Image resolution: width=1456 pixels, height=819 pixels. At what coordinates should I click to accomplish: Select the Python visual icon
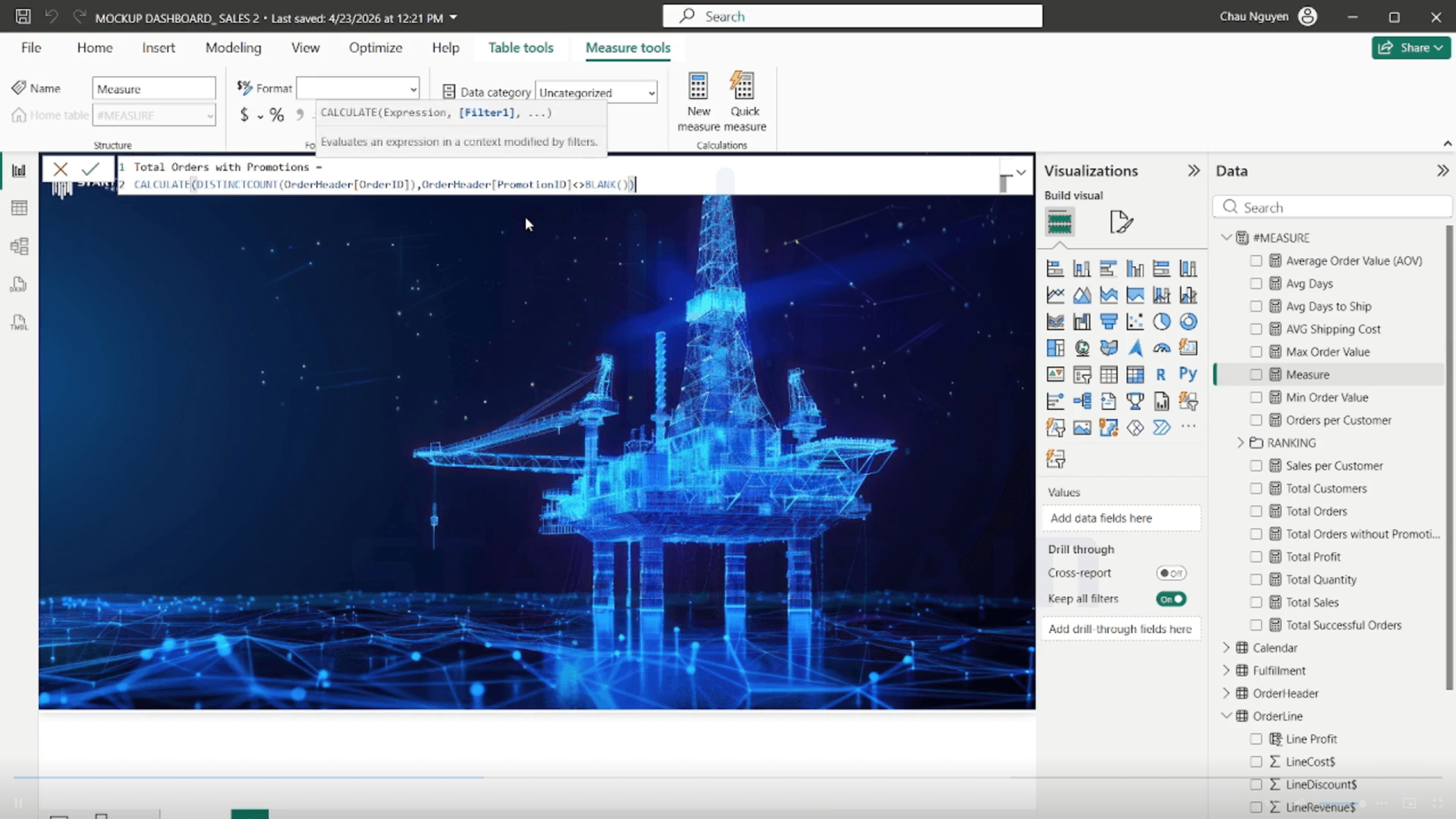[x=1188, y=374]
